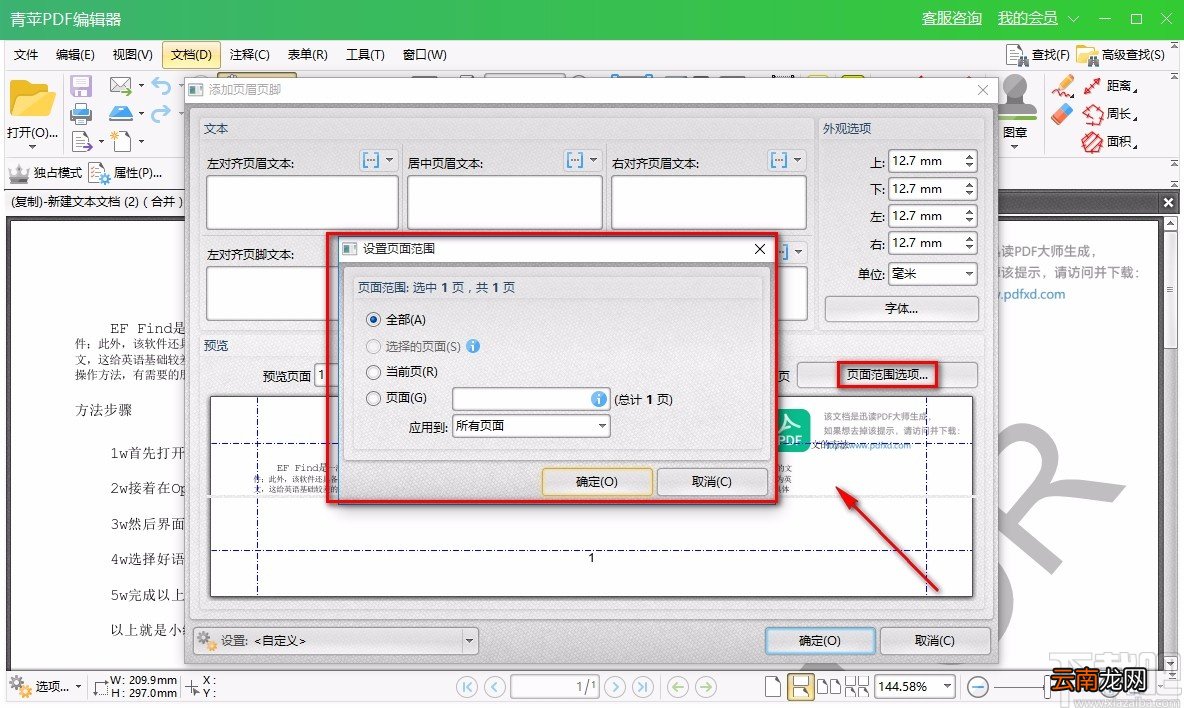Viewport: 1184px width, 708px height.
Task: Select the Perimeter measuring tool
Action: point(1093,114)
